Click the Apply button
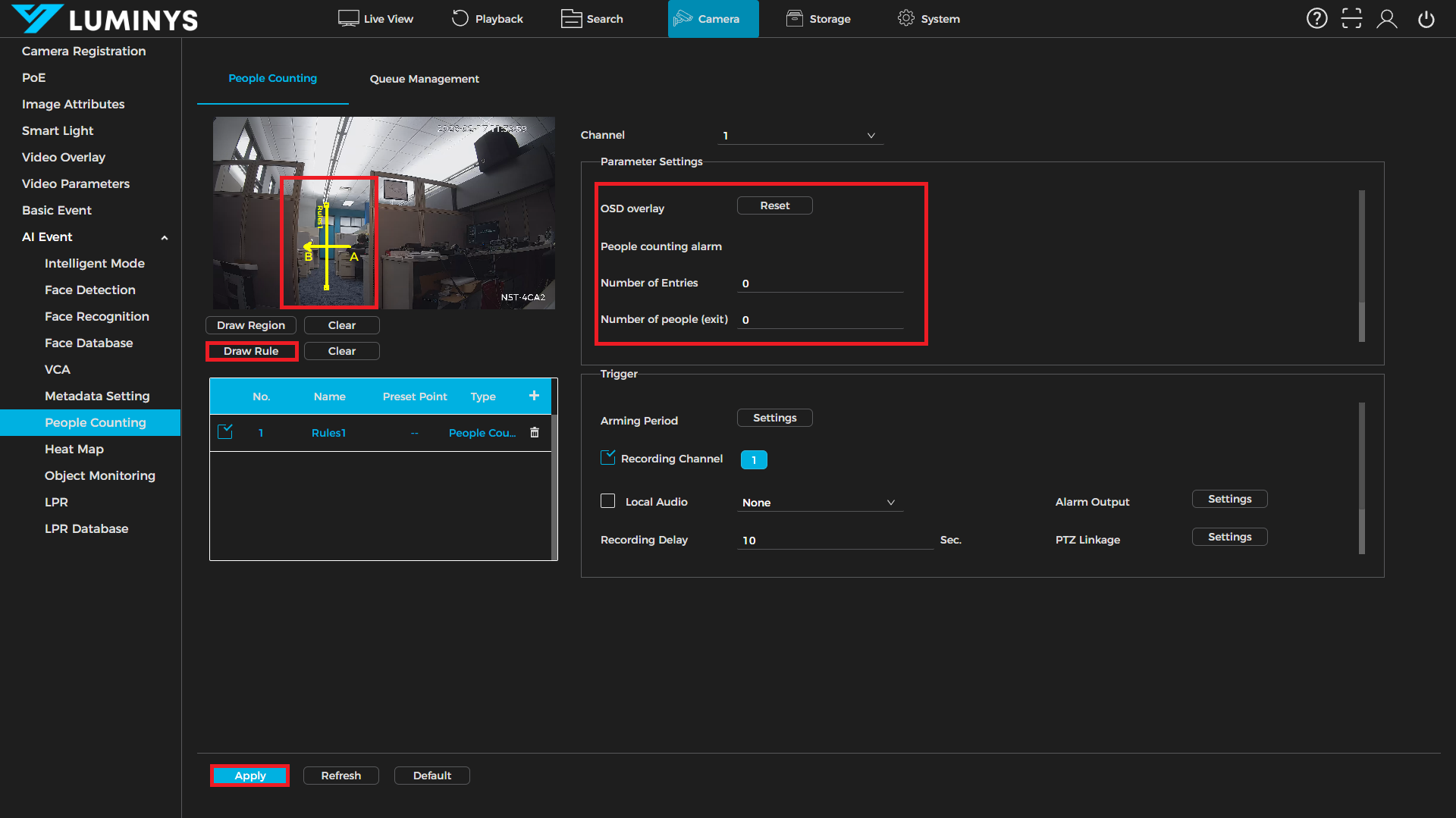Screen dimensions: 1456x818 [x=249, y=776]
